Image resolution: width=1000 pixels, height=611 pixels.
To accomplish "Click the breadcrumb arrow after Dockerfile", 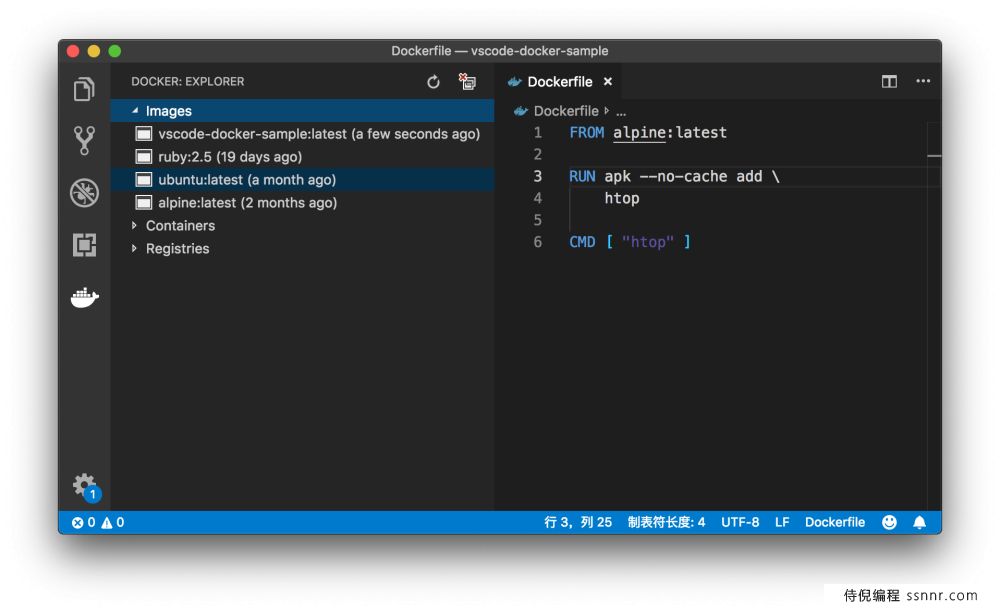I will click(x=607, y=111).
